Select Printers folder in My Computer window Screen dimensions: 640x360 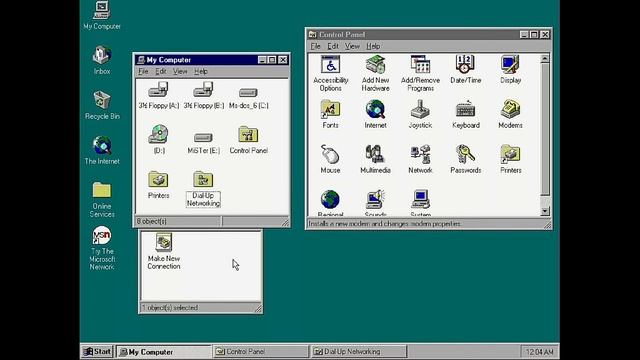point(158,184)
